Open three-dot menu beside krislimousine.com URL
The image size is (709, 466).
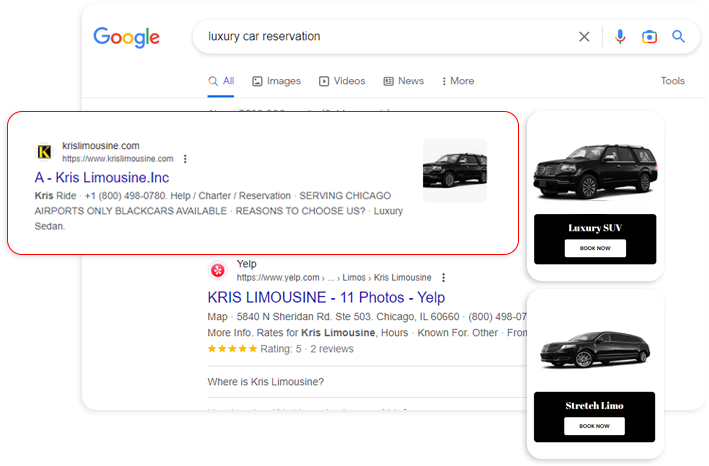185,159
